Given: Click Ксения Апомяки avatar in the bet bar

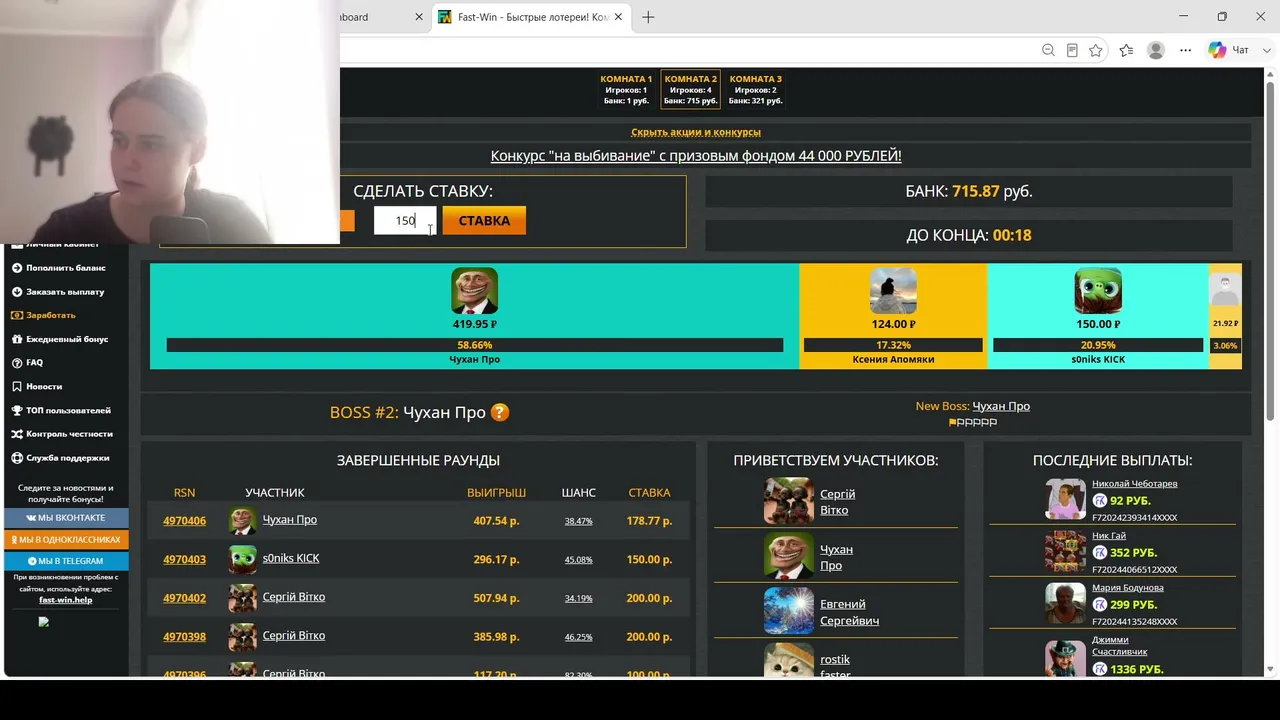Looking at the screenshot, I should click(893, 291).
